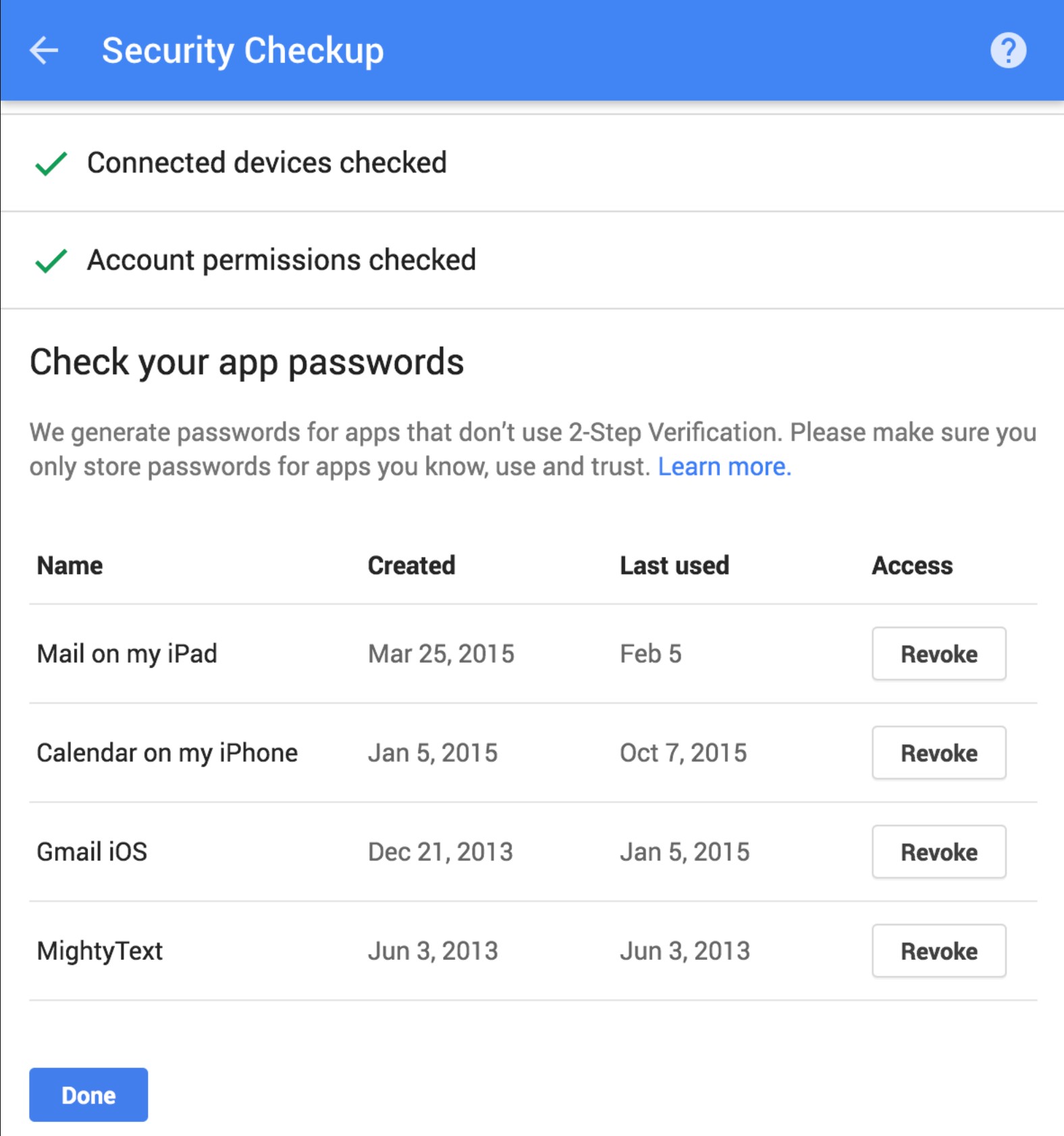The height and width of the screenshot is (1136, 1064).
Task: Open the Learn more link
Action: (724, 467)
